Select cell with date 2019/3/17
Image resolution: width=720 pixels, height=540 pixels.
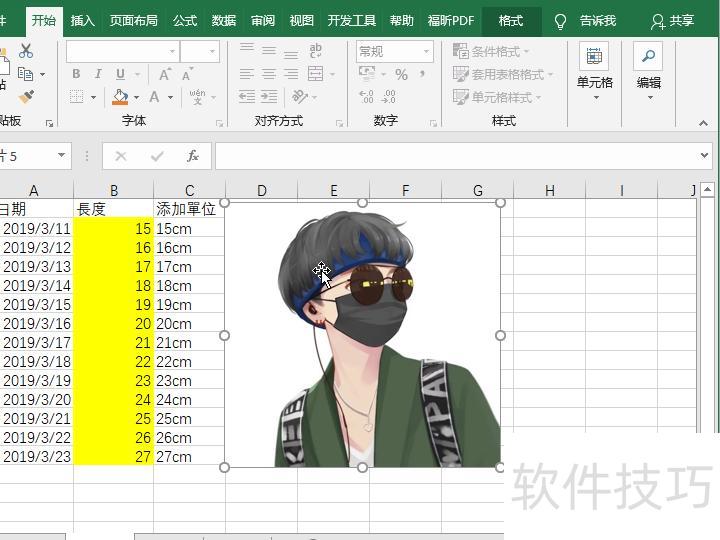[x=37, y=343]
